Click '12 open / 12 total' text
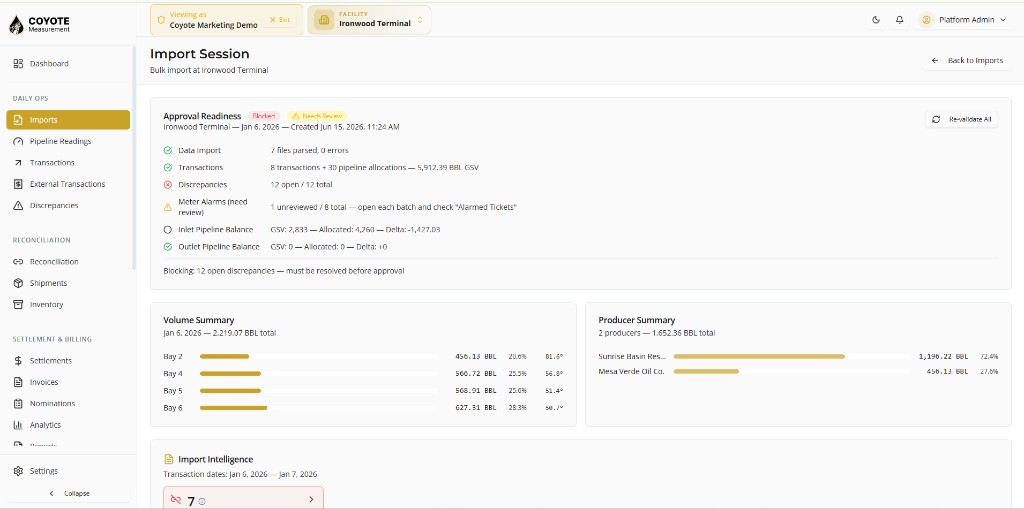 click(302, 184)
